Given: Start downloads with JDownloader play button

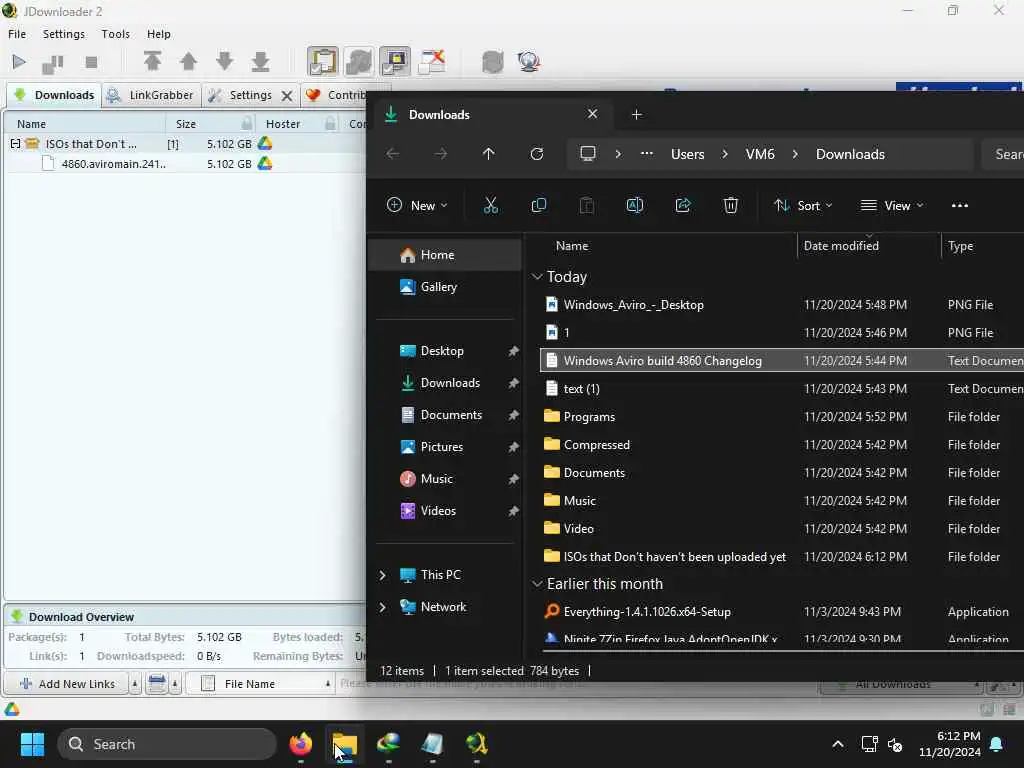Looking at the screenshot, I should pyautogui.click(x=19, y=62).
